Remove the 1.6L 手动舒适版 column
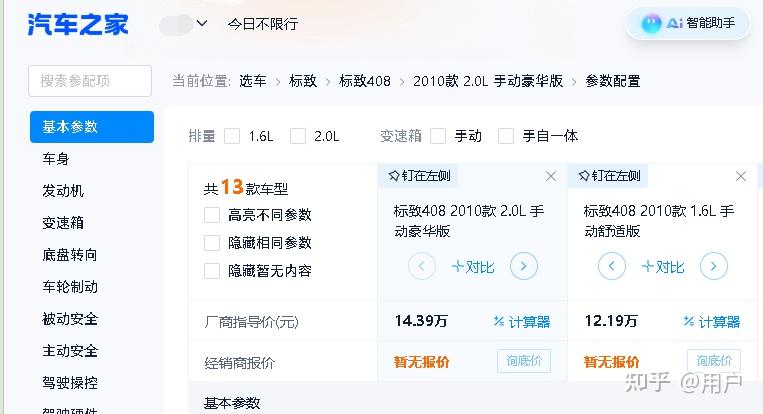Viewport: 763px width, 414px height. coord(741,176)
